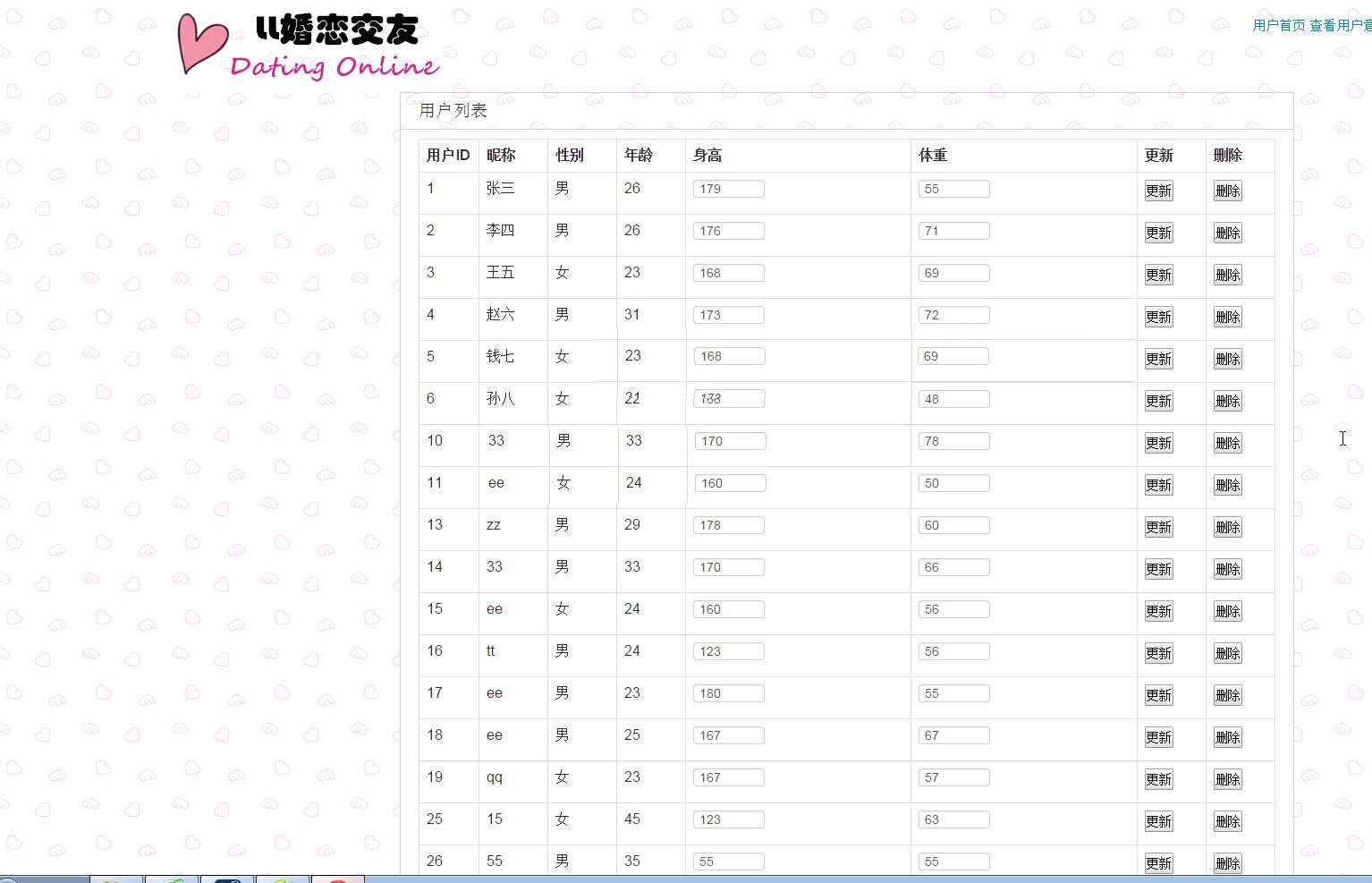Delete user 孙八
This screenshot has width=1372, height=883.
[1227, 401]
